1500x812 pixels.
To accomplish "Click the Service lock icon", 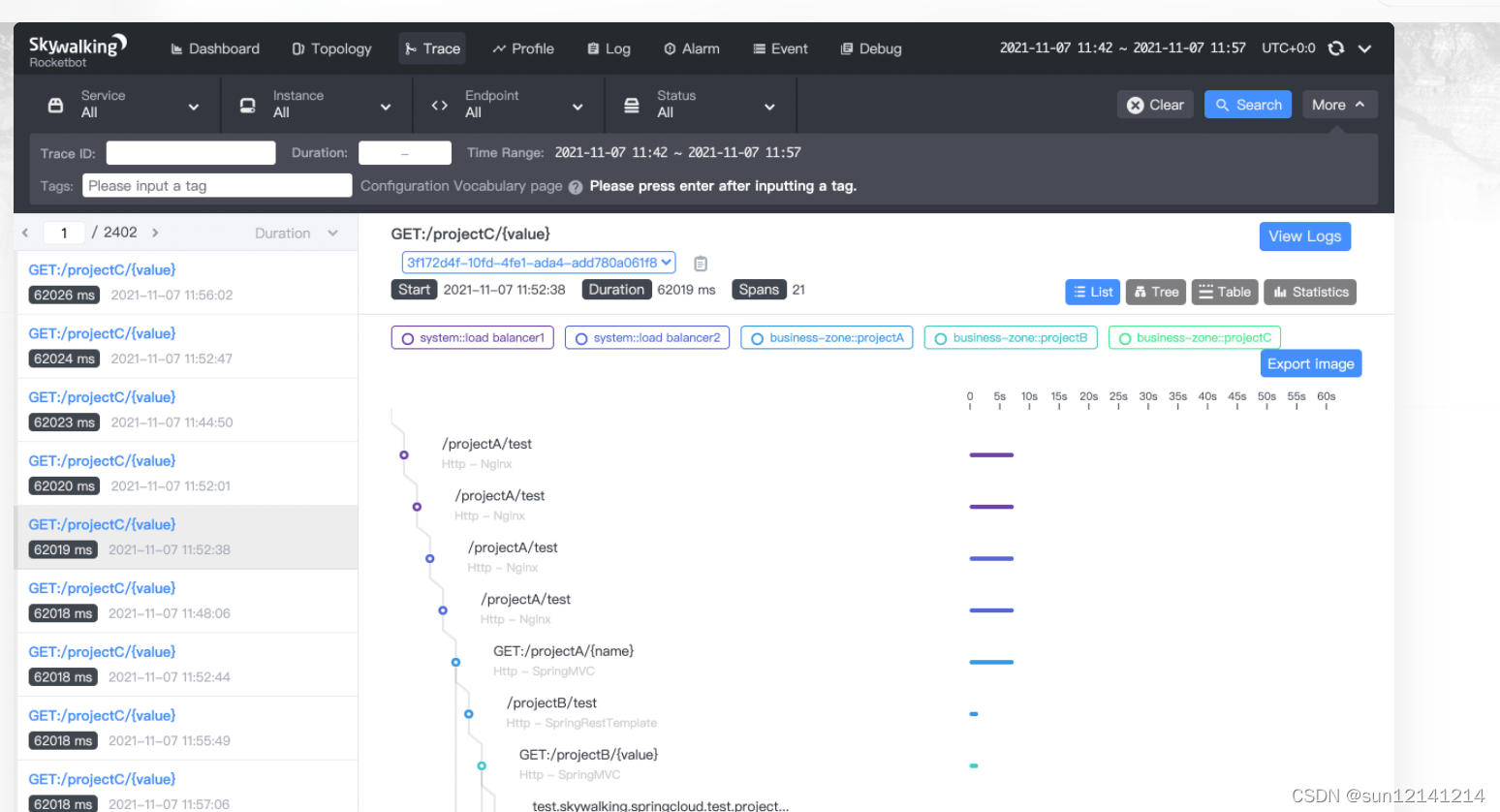I will tap(56, 105).
